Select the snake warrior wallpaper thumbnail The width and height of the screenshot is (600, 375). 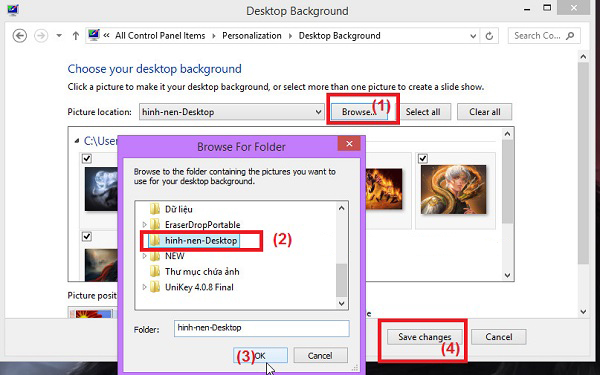(x=453, y=189)
